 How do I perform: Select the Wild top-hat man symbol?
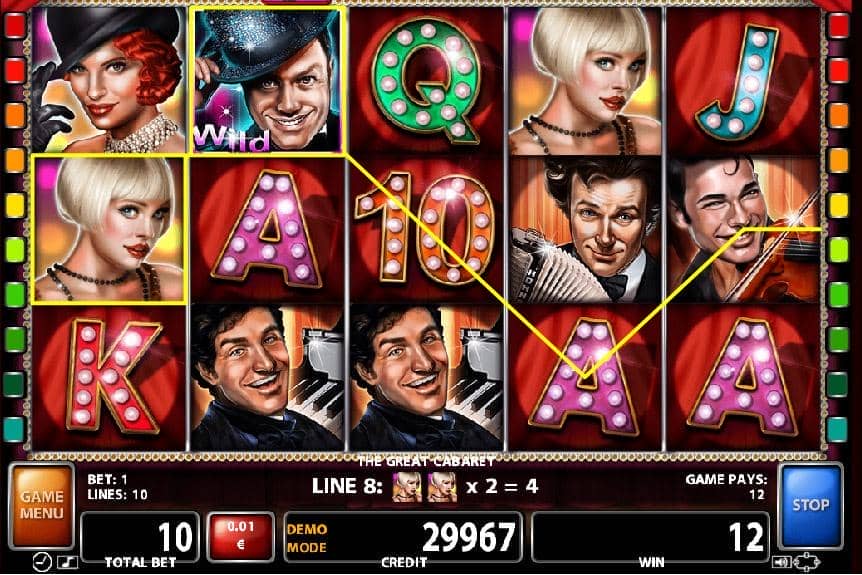tap(267, 80)
